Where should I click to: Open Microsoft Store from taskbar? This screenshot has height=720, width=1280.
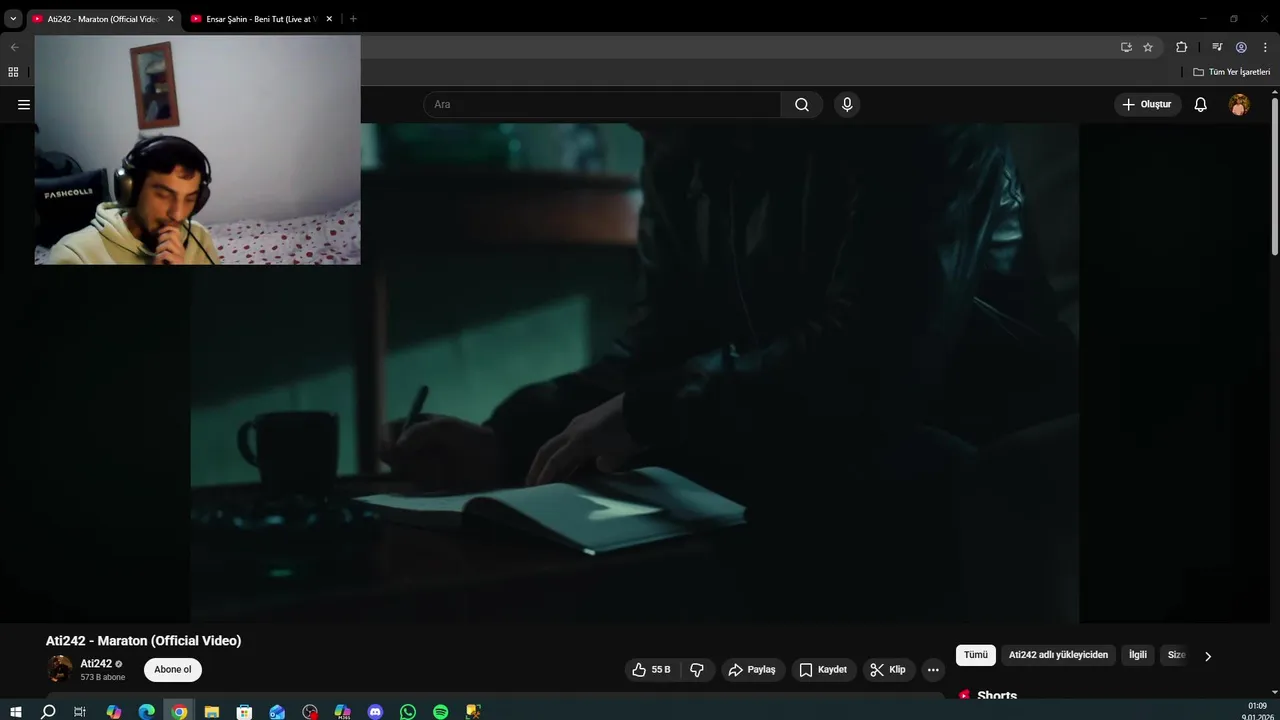[244, 712]
